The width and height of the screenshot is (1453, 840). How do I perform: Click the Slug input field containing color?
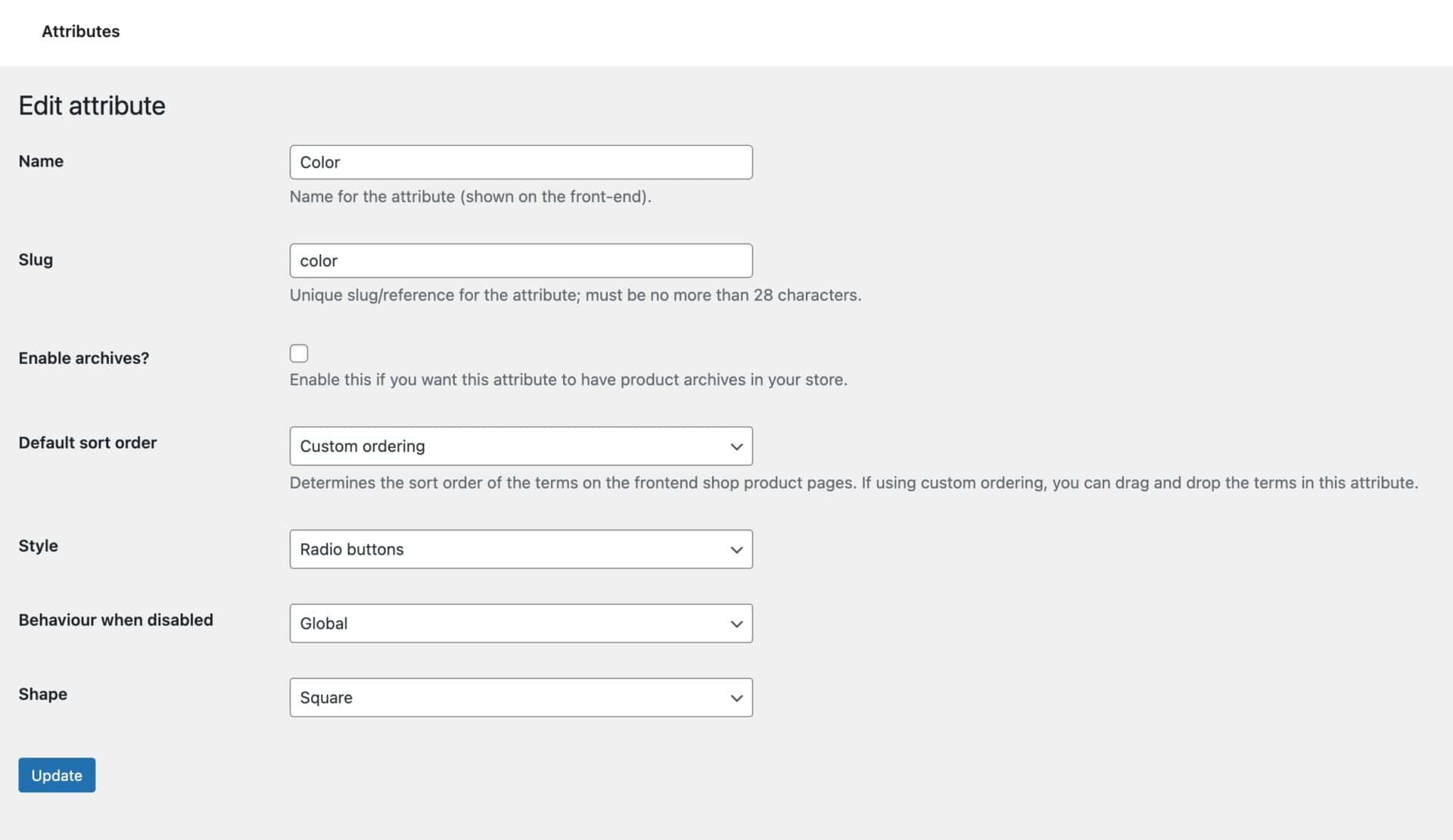click(521, 260)
